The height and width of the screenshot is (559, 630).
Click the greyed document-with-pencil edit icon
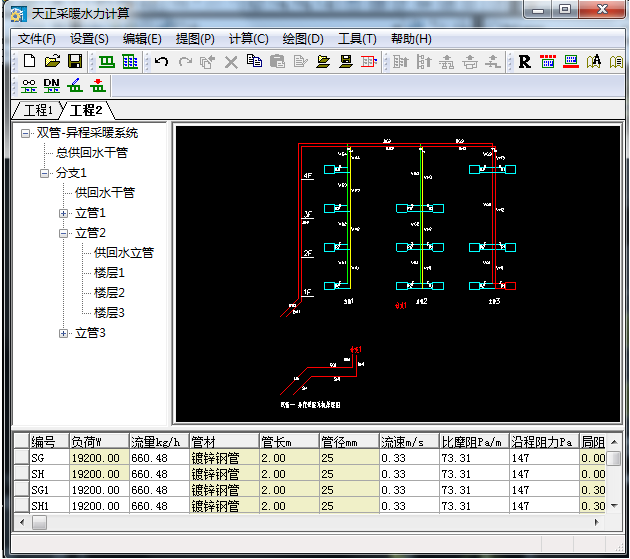(x=300, y=61)
